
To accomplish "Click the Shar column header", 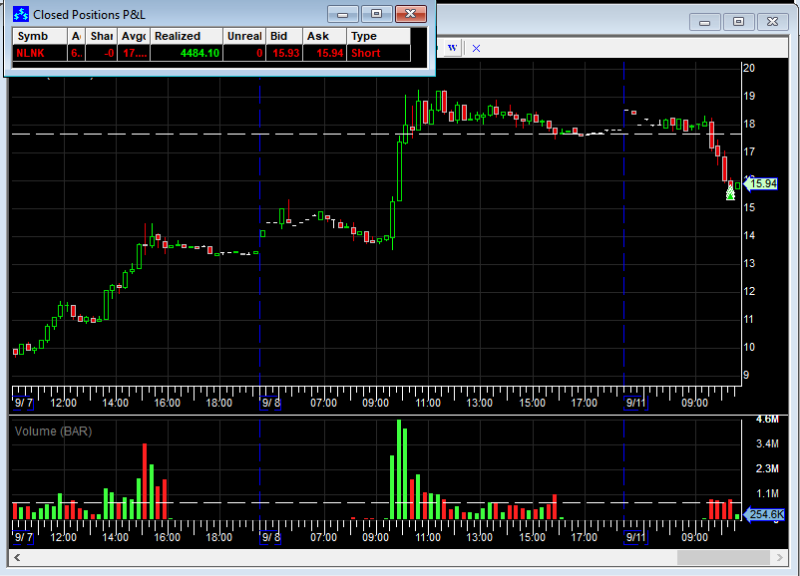I will pos(102,36).
